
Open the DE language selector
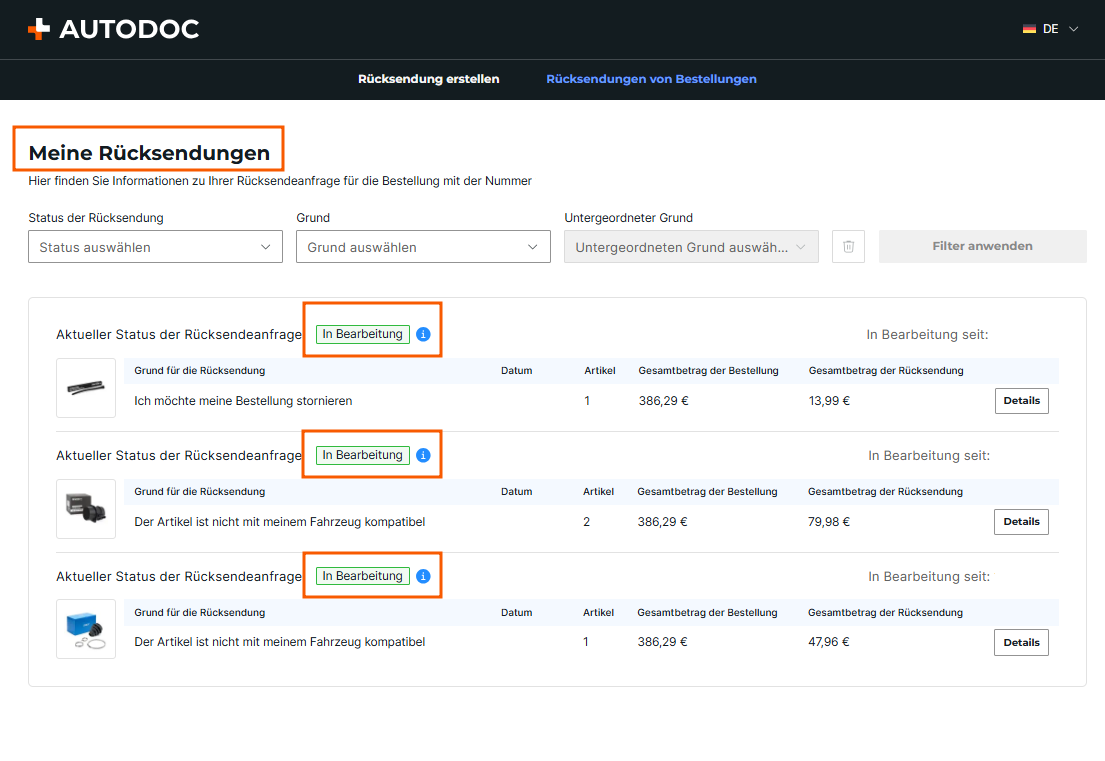[1051, 29]
